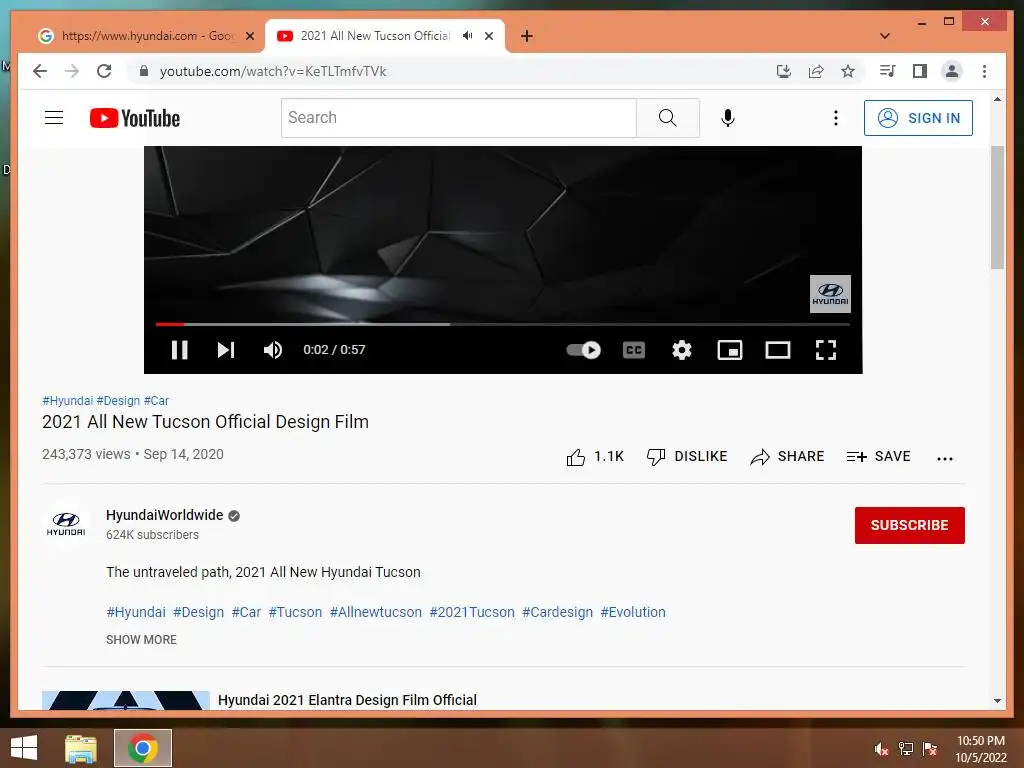Seek on the video progress bar
The height and width of the screenshot is (768, 1024).
503,324
